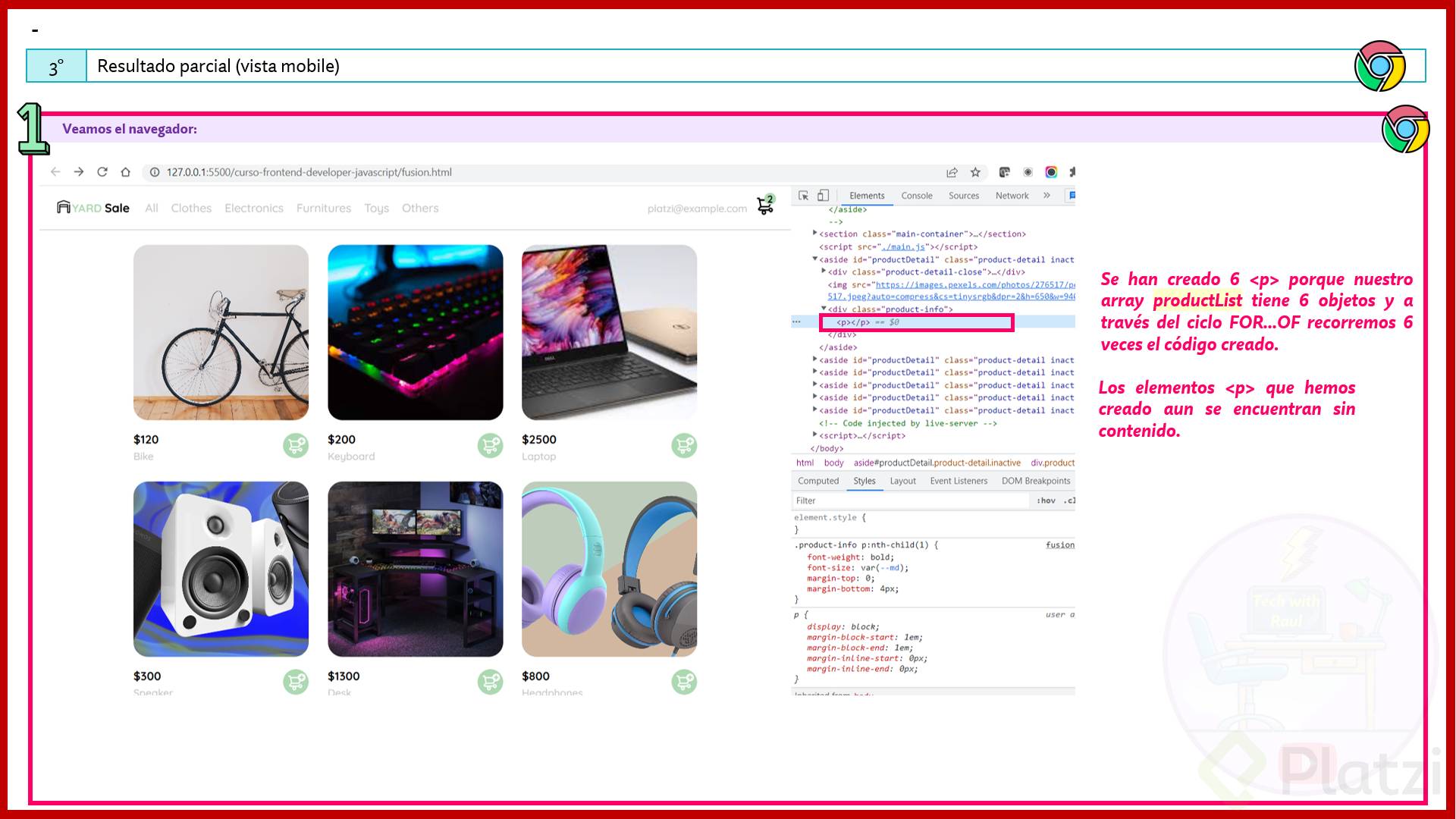
Task: Open the Laptop product image
Action: coord(609,332)
